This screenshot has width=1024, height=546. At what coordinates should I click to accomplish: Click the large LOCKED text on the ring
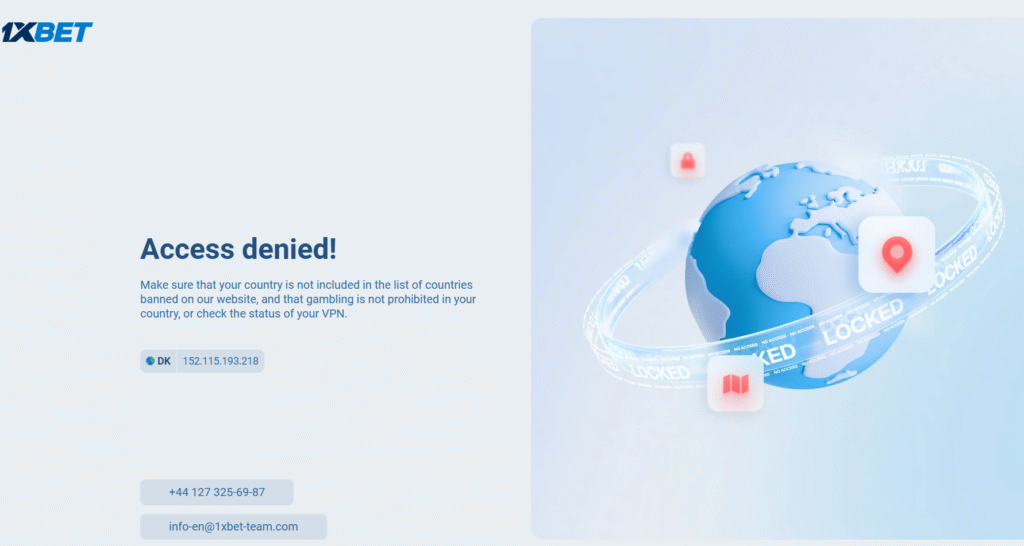coord(863,322)
